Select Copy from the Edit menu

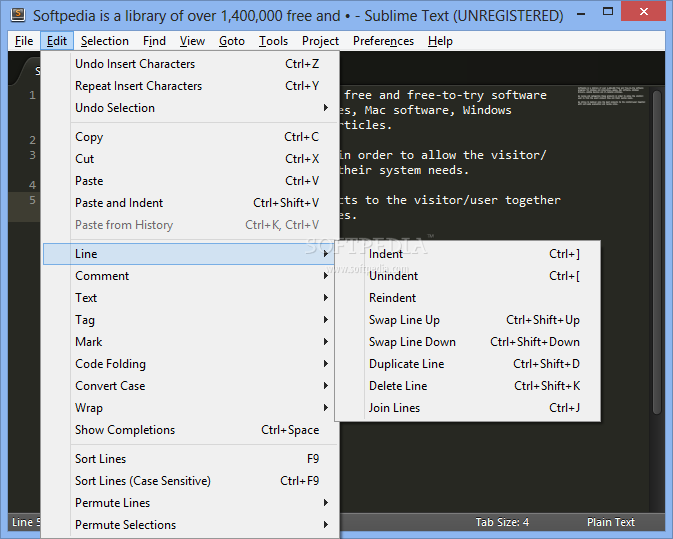pos(191,137)
